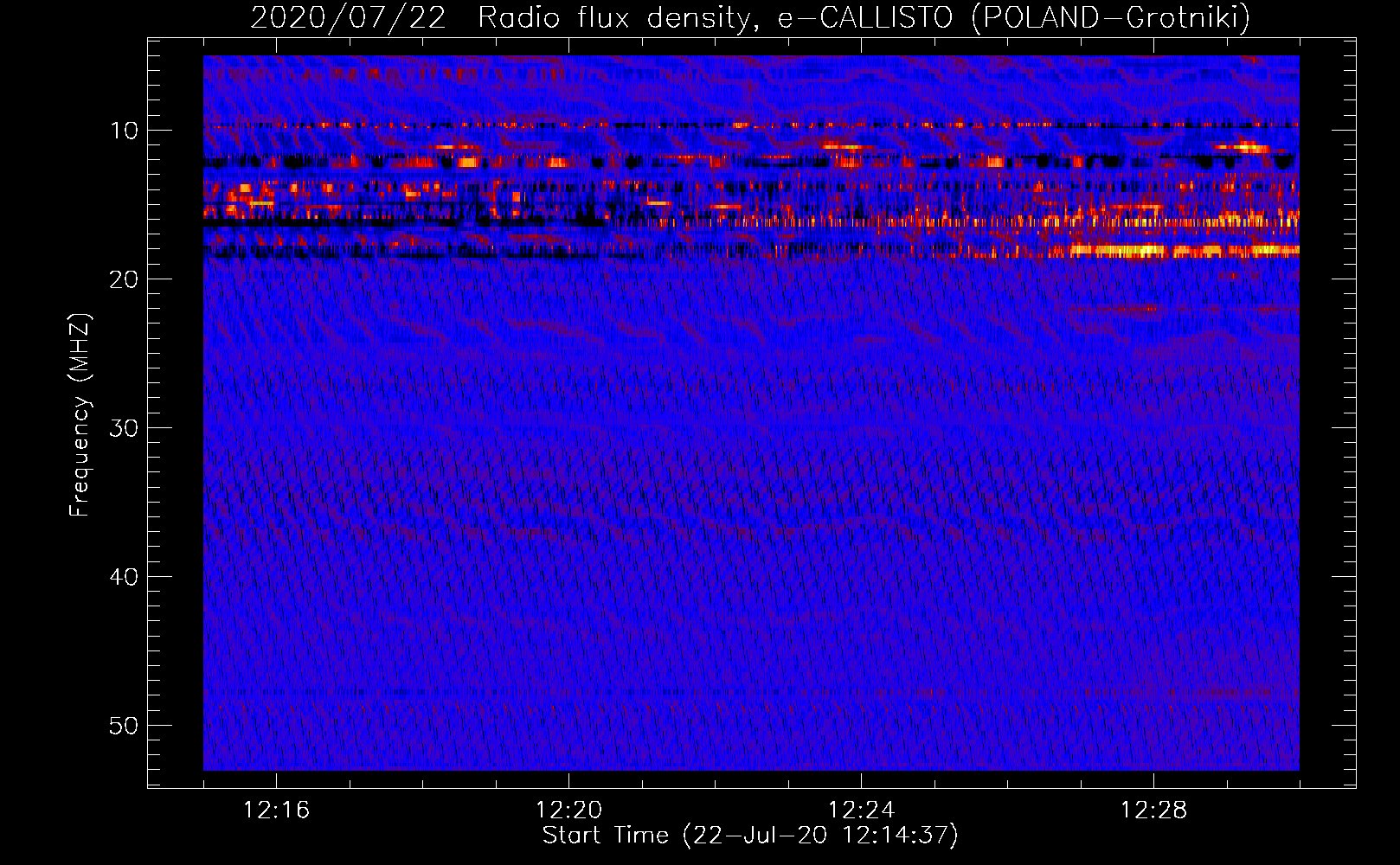Click the 40 MHz frequency tick label
This screenshot has height=865, width=1400.
[x=125, y=577]
